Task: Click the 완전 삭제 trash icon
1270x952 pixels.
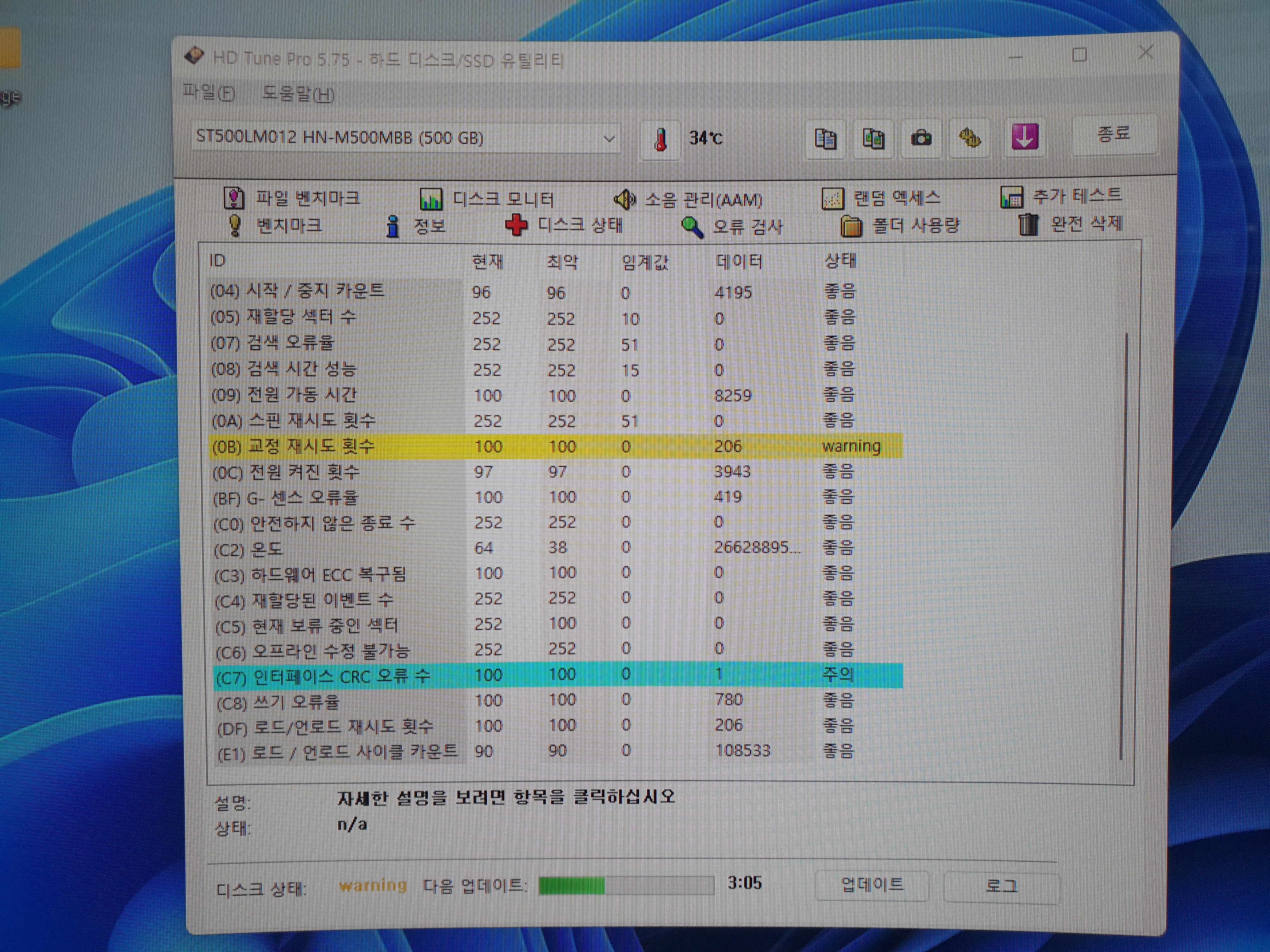Action: click(1028, 224)
